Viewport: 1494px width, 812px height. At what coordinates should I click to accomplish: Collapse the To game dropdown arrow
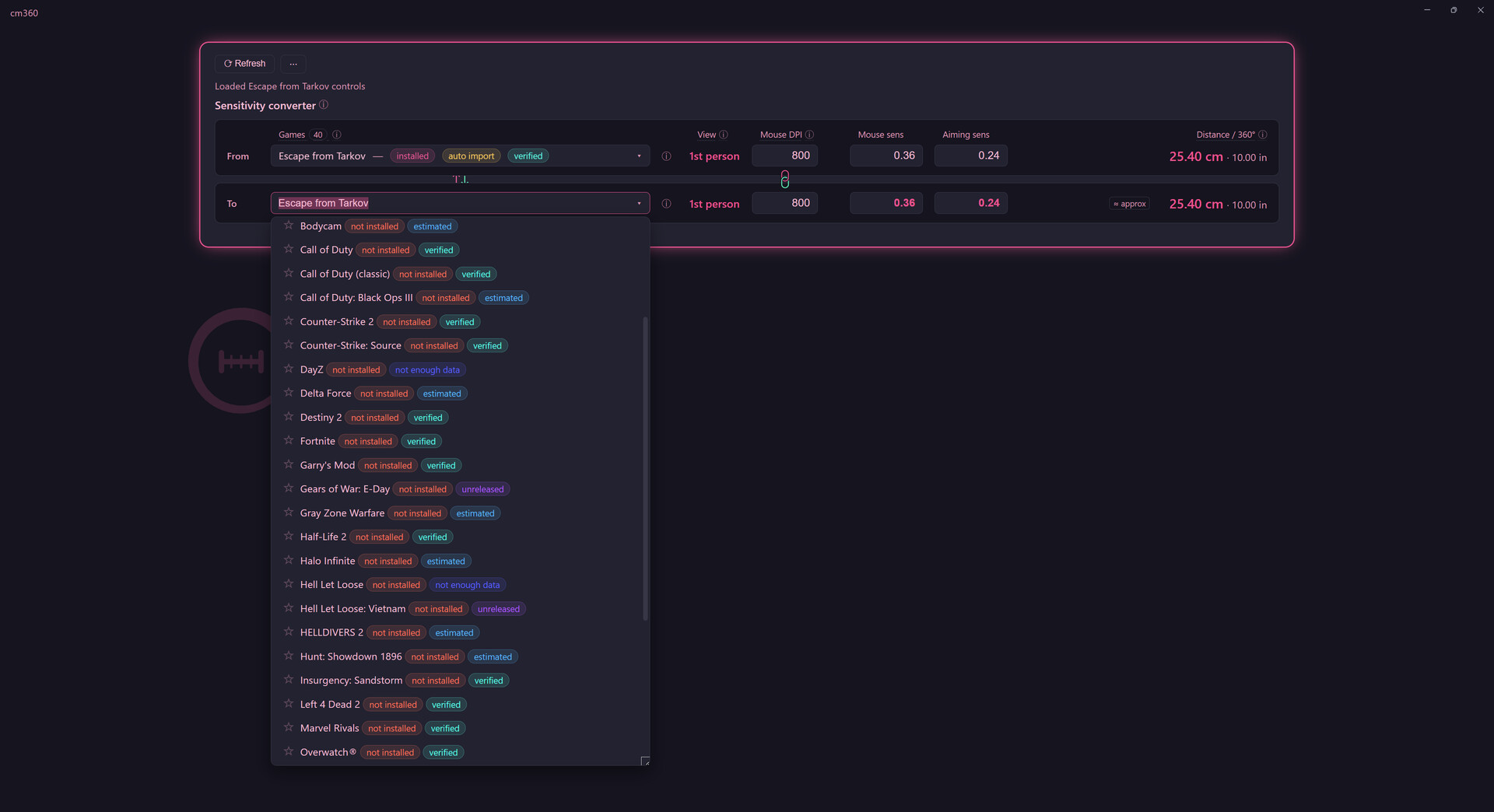(x=639, y=204)
